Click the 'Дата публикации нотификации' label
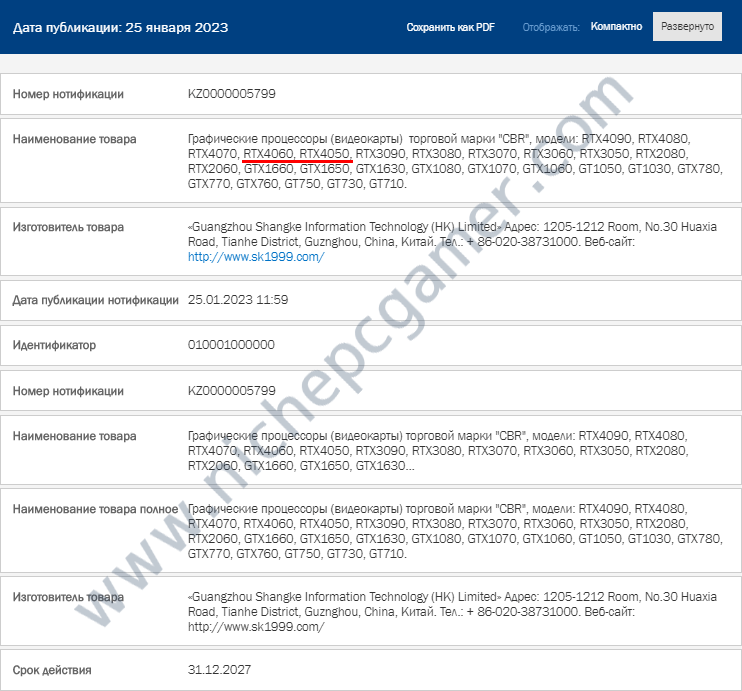Screen dimensions: 742x691 click(x=96, y=300)
